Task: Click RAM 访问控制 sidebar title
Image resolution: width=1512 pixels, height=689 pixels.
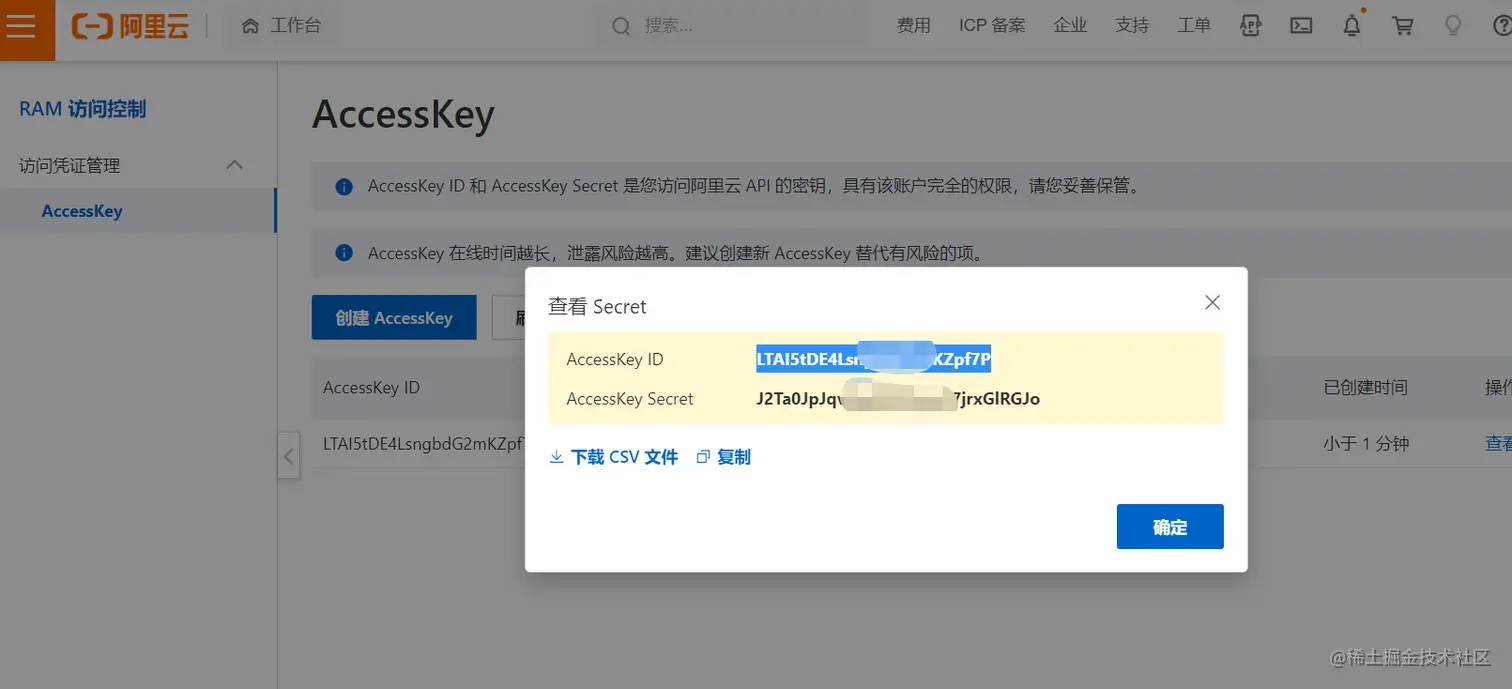Action: (83, 109)
